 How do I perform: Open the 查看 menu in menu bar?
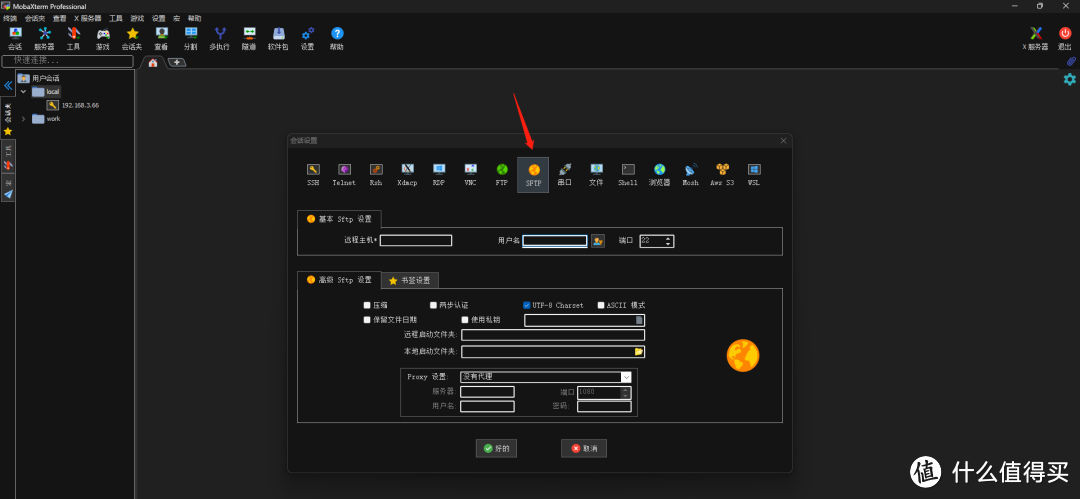pos(59,19)
